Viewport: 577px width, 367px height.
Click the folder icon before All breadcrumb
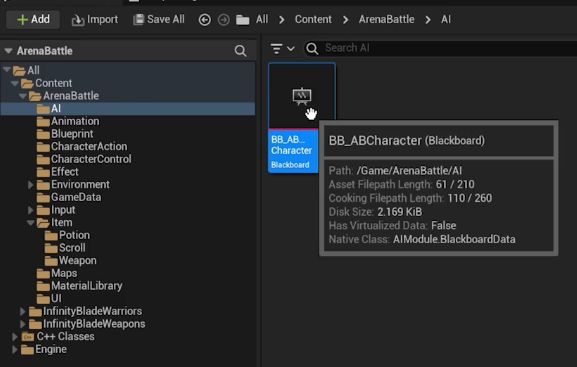pyautogui.click(x=243, y=20)
